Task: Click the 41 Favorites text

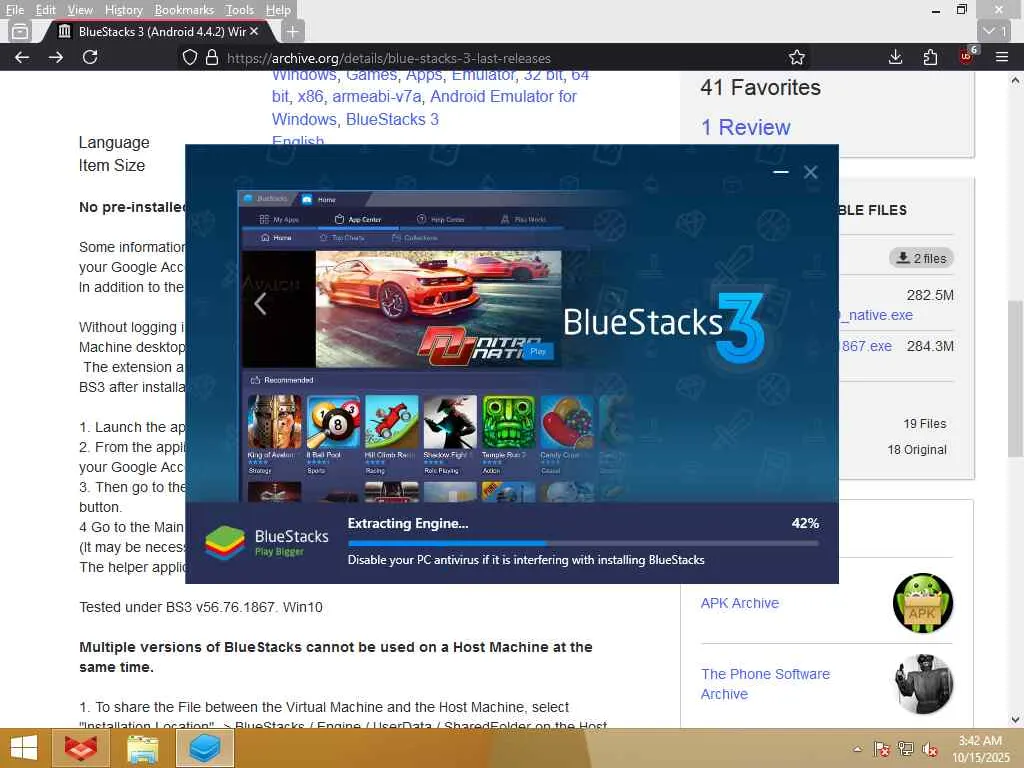Action: [760, 88]
